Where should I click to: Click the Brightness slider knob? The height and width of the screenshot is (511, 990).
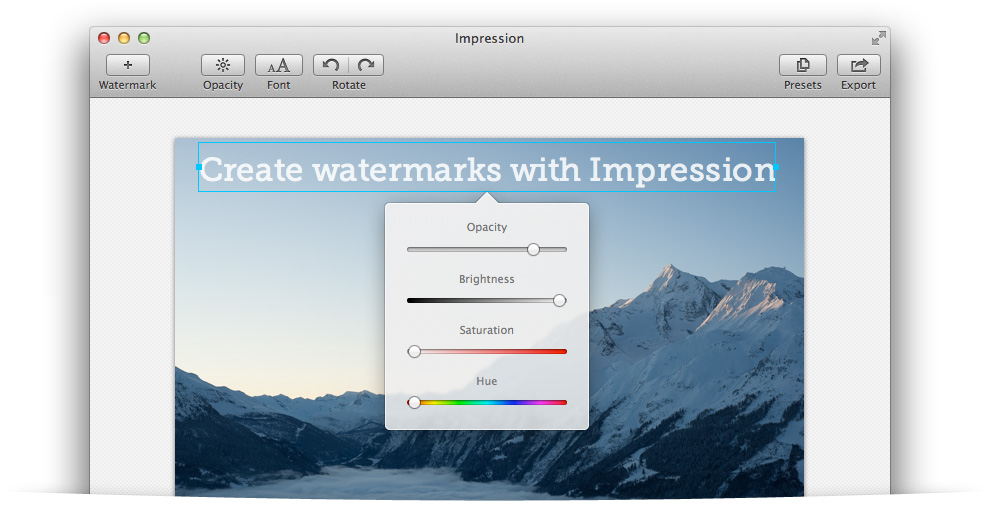[559, 300]
